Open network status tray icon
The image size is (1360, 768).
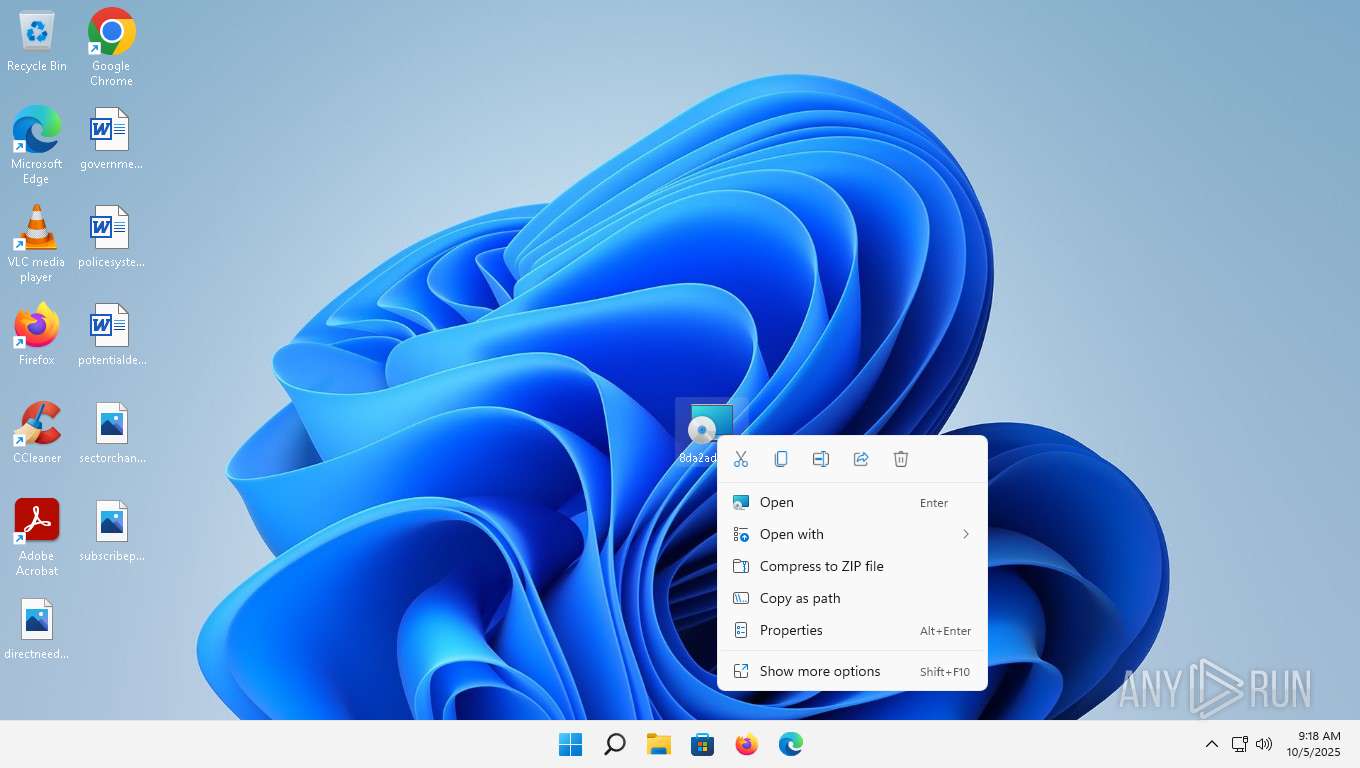(1240, 744)
